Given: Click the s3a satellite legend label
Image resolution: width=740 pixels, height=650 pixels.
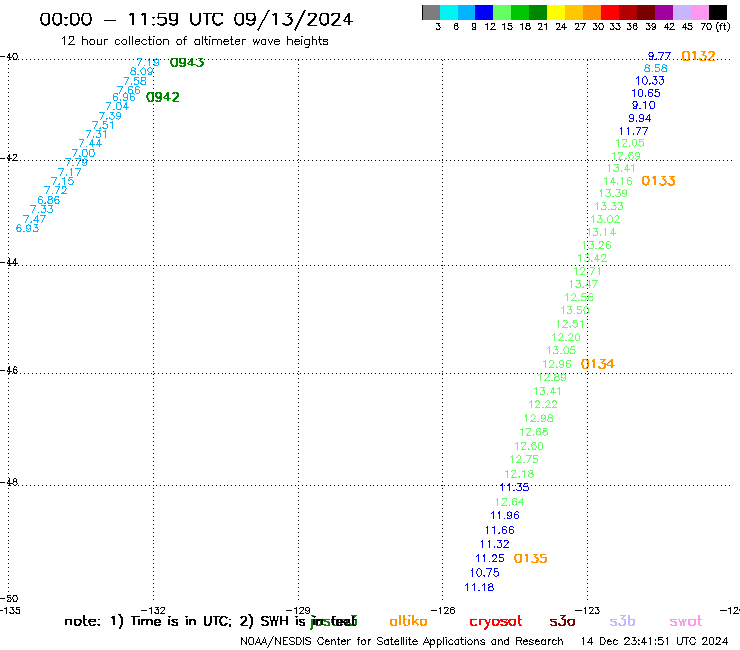Looking at the screenshot, I should click(562, 621).
